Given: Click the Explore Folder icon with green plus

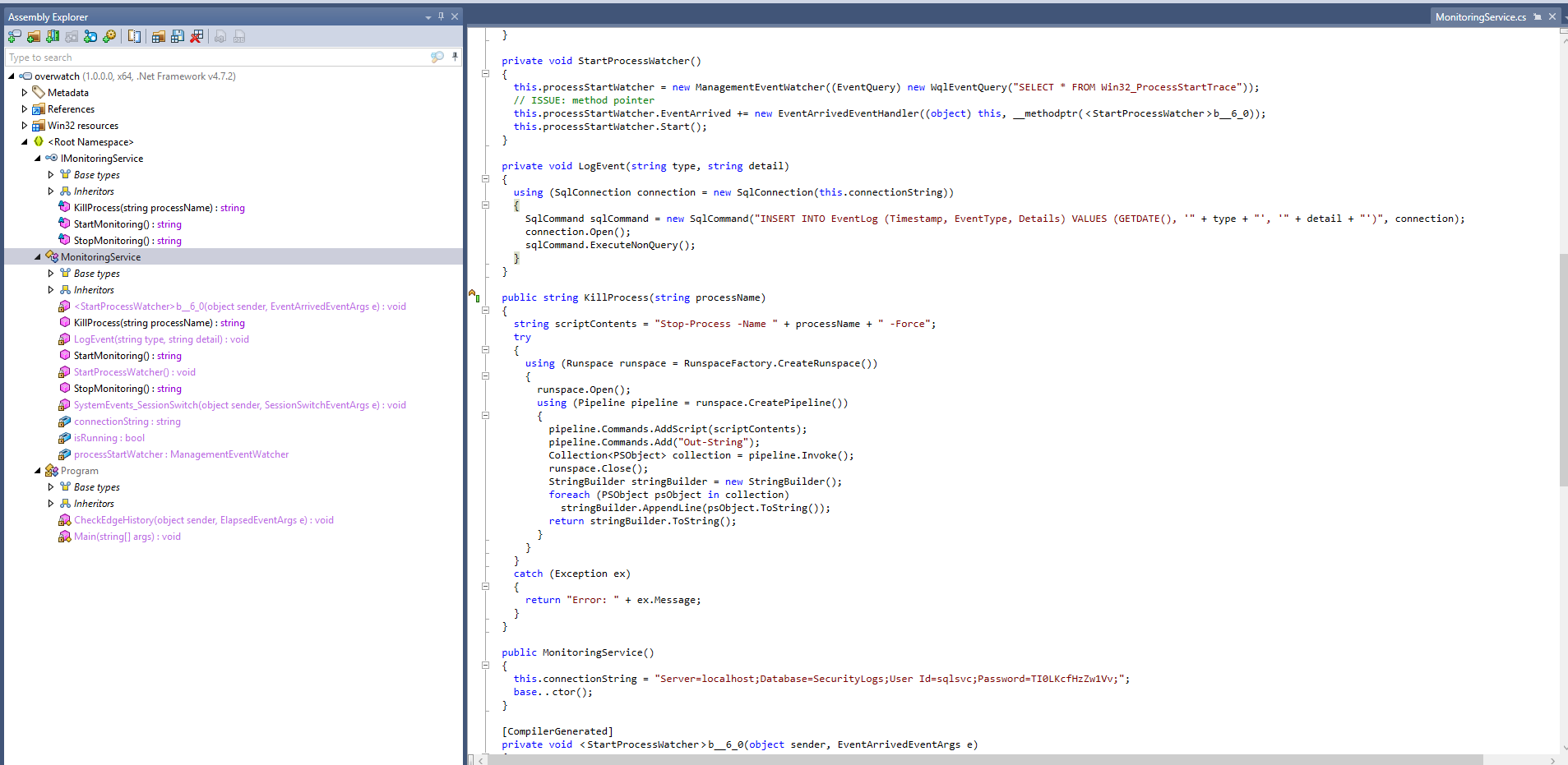Looking at the screenshot, I should click(x=34, y=36).
